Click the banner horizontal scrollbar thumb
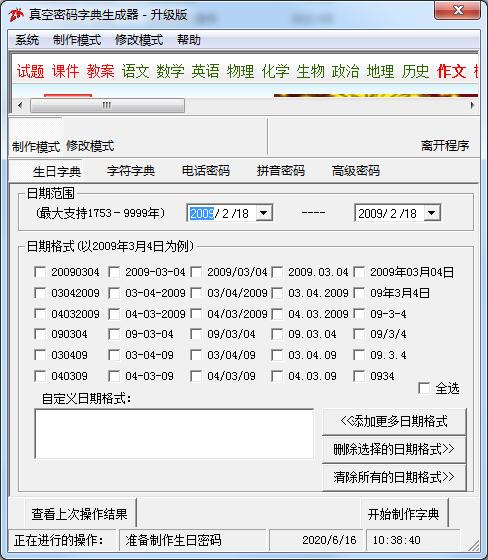 (x=108, y=105)
